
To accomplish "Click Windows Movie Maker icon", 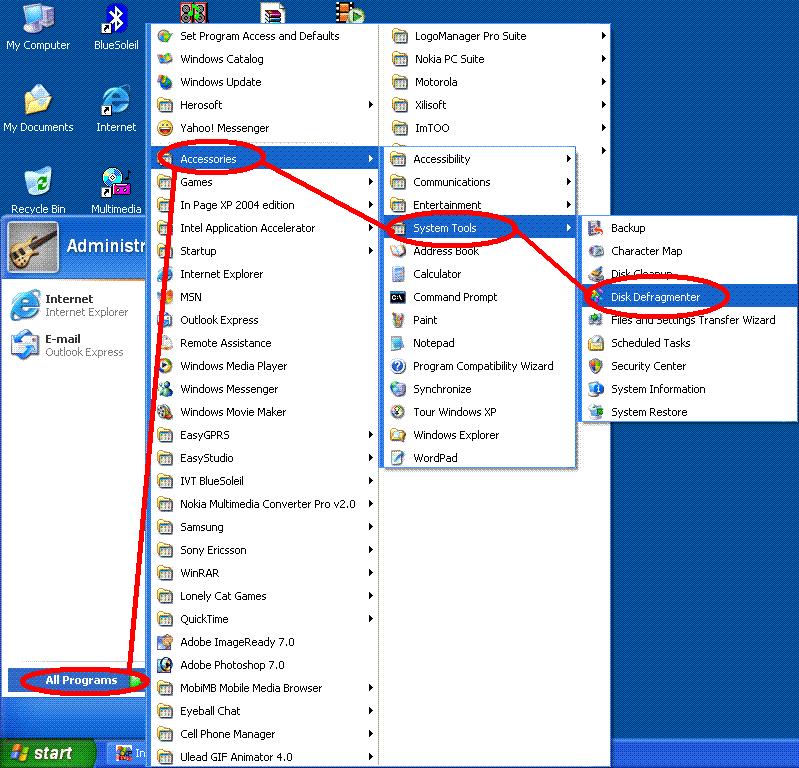I will point(165,412).
